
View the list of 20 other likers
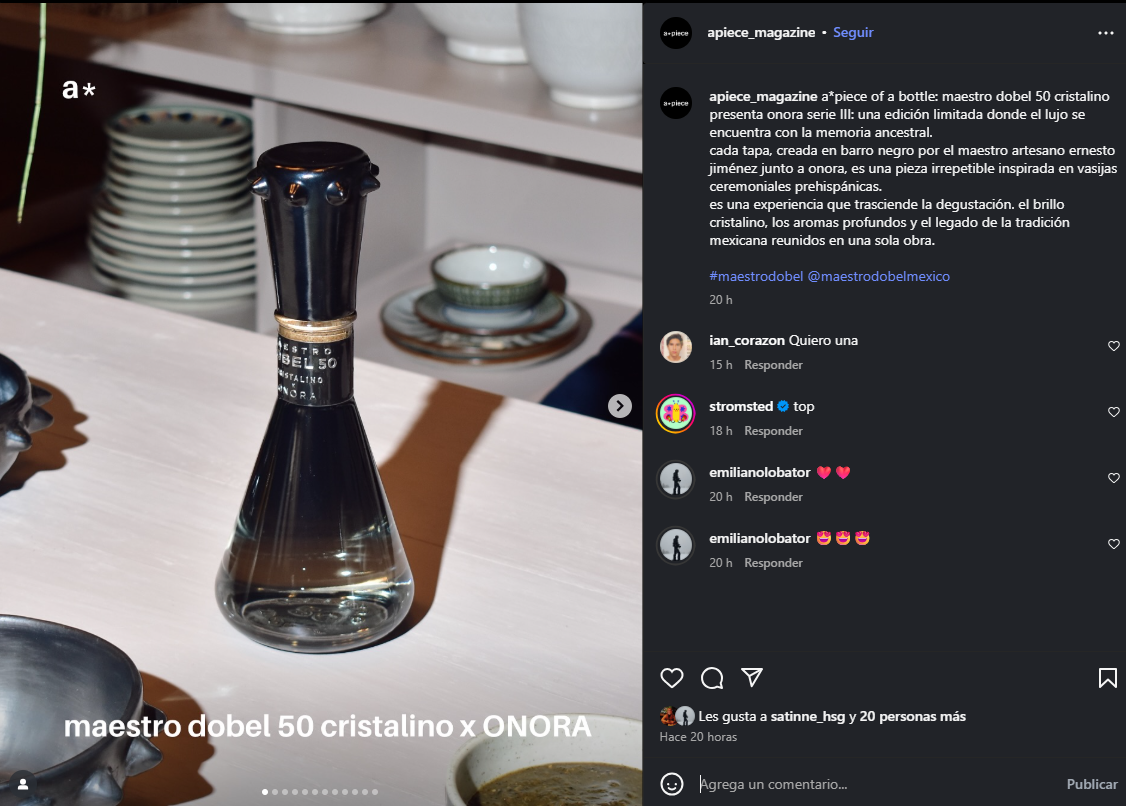coord(912,716)
